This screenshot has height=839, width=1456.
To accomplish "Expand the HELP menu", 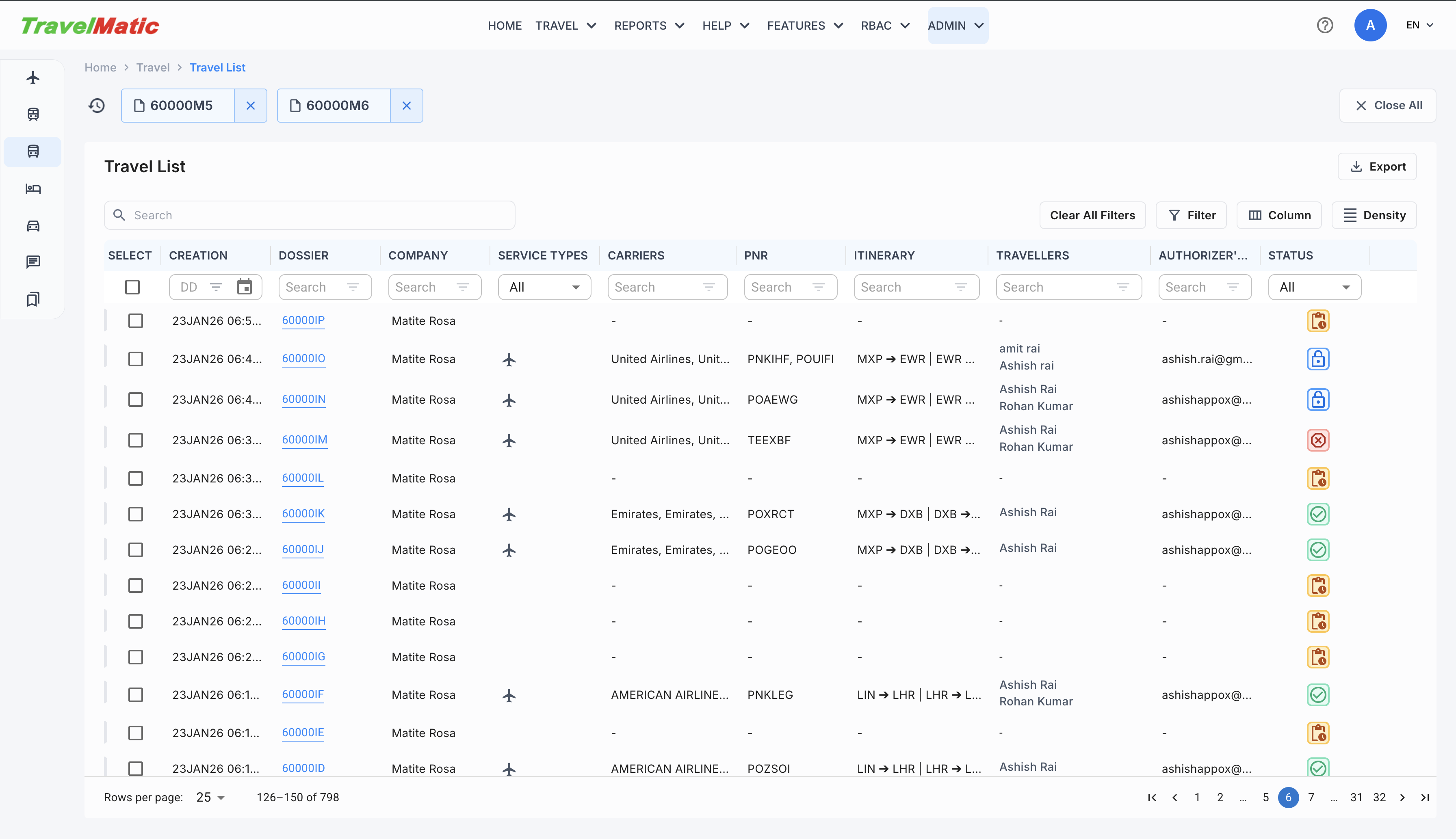I will [x=726, y=25].
